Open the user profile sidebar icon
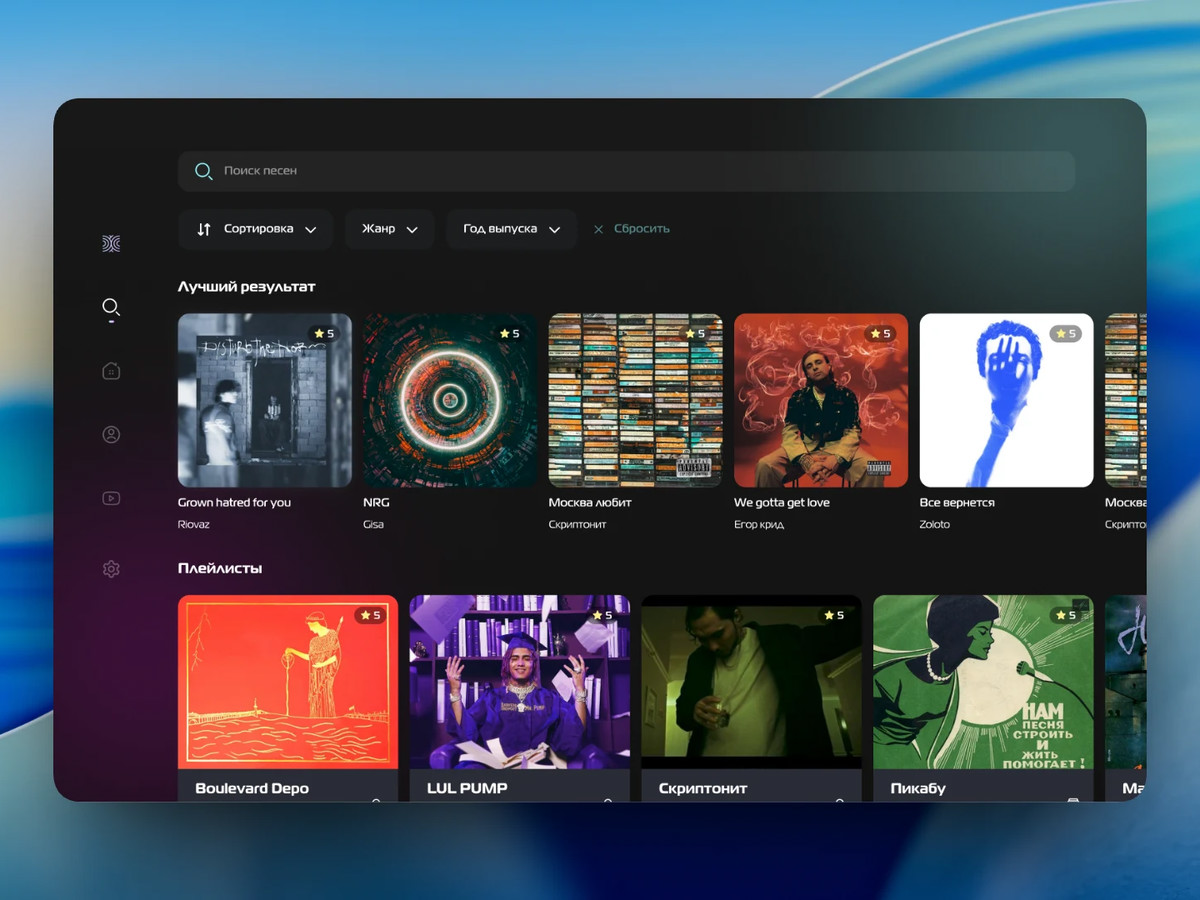The height and width of the screenshot is (900, 1200). pos(111,435)
